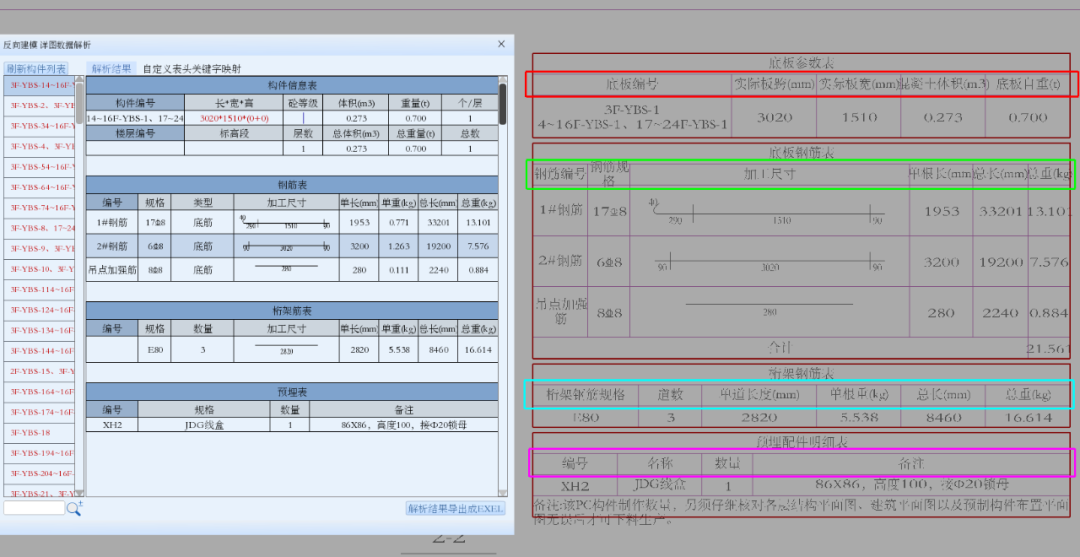Click the E80 cell in 桁架筋表
The width and height of the screenshot is (1080, 557).
pyautogui.click(x=155, y=350)
